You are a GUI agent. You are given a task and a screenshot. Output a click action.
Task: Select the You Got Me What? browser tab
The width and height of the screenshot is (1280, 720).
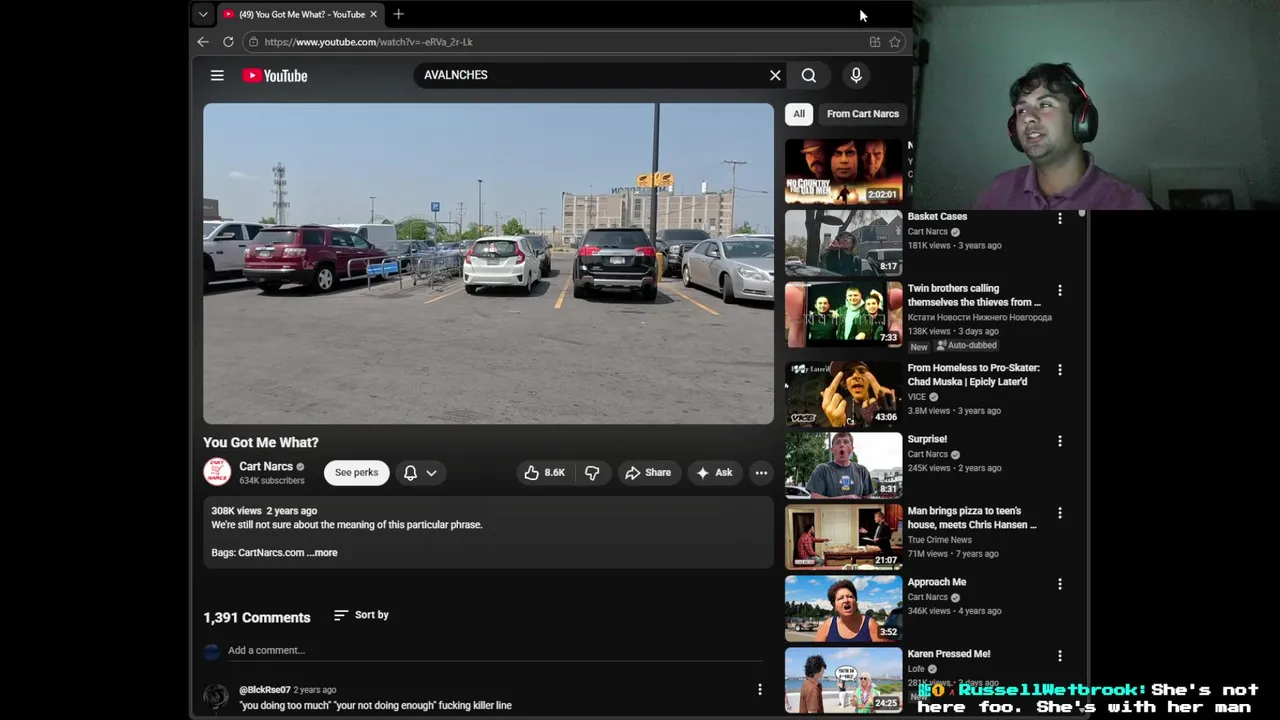[x=300, y=14]
